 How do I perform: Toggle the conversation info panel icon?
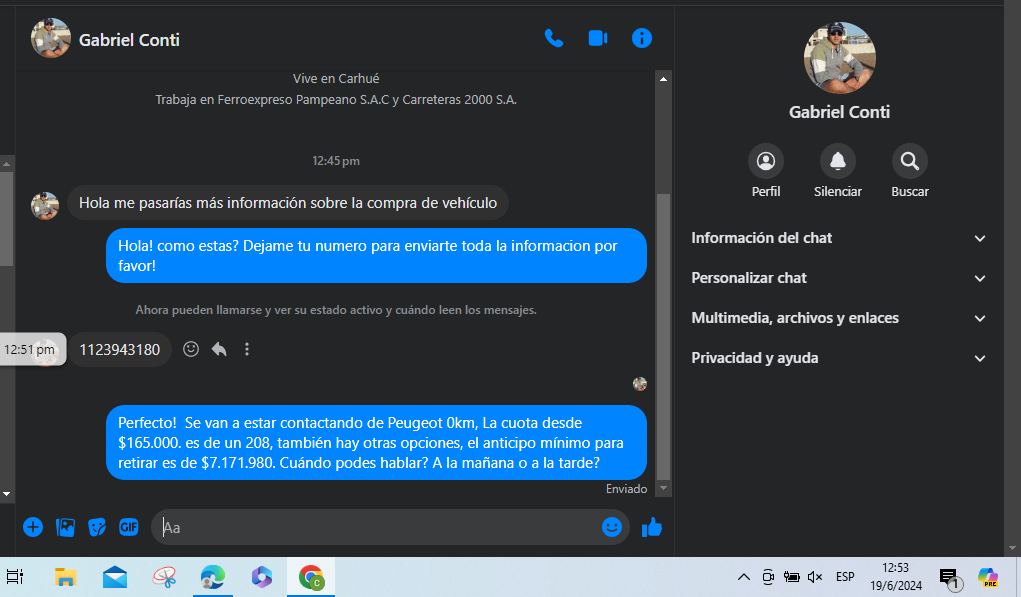[x=642, y=38]
